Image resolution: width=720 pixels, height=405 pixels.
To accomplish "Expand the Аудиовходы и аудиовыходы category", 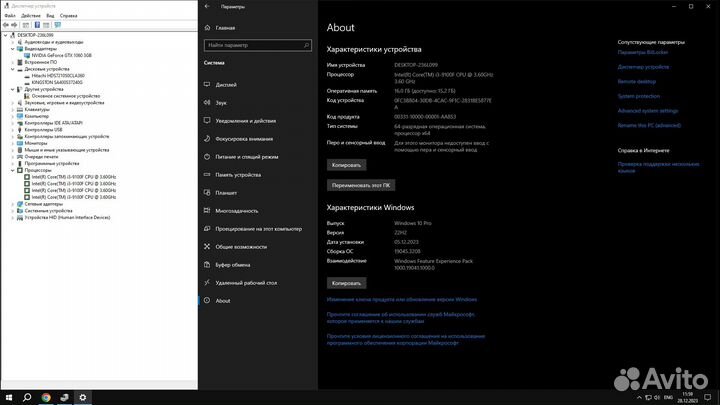I will pos(13,42).
